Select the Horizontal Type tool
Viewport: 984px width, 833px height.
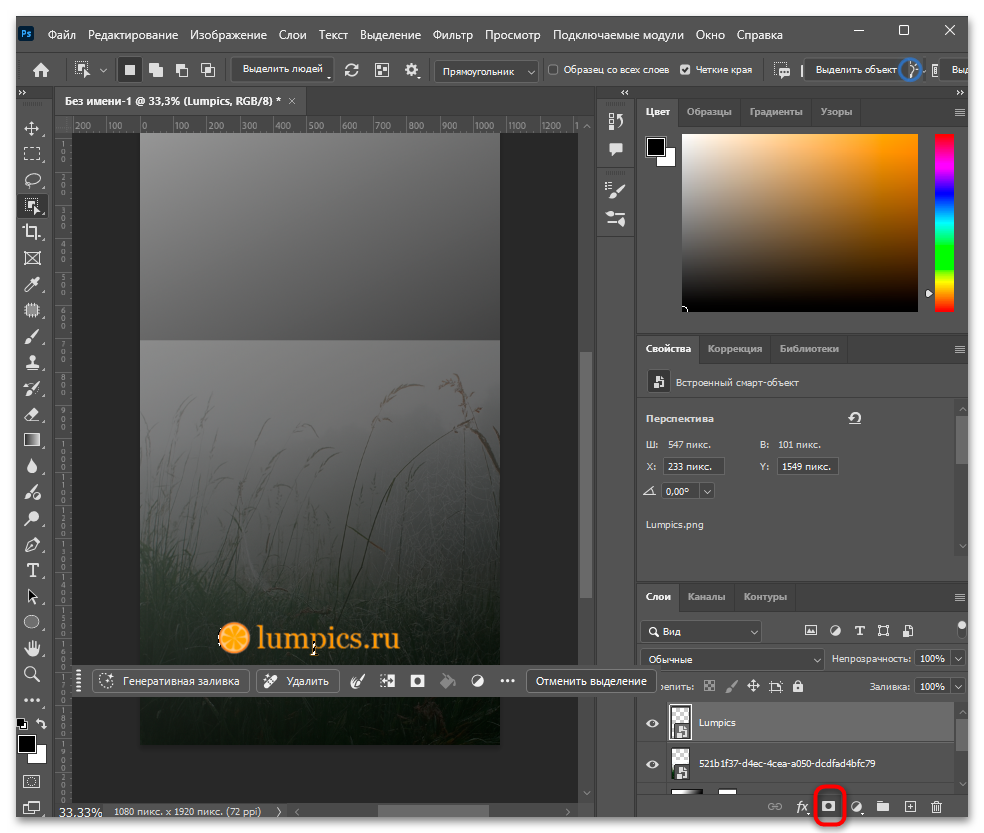[x=32, y=571]
